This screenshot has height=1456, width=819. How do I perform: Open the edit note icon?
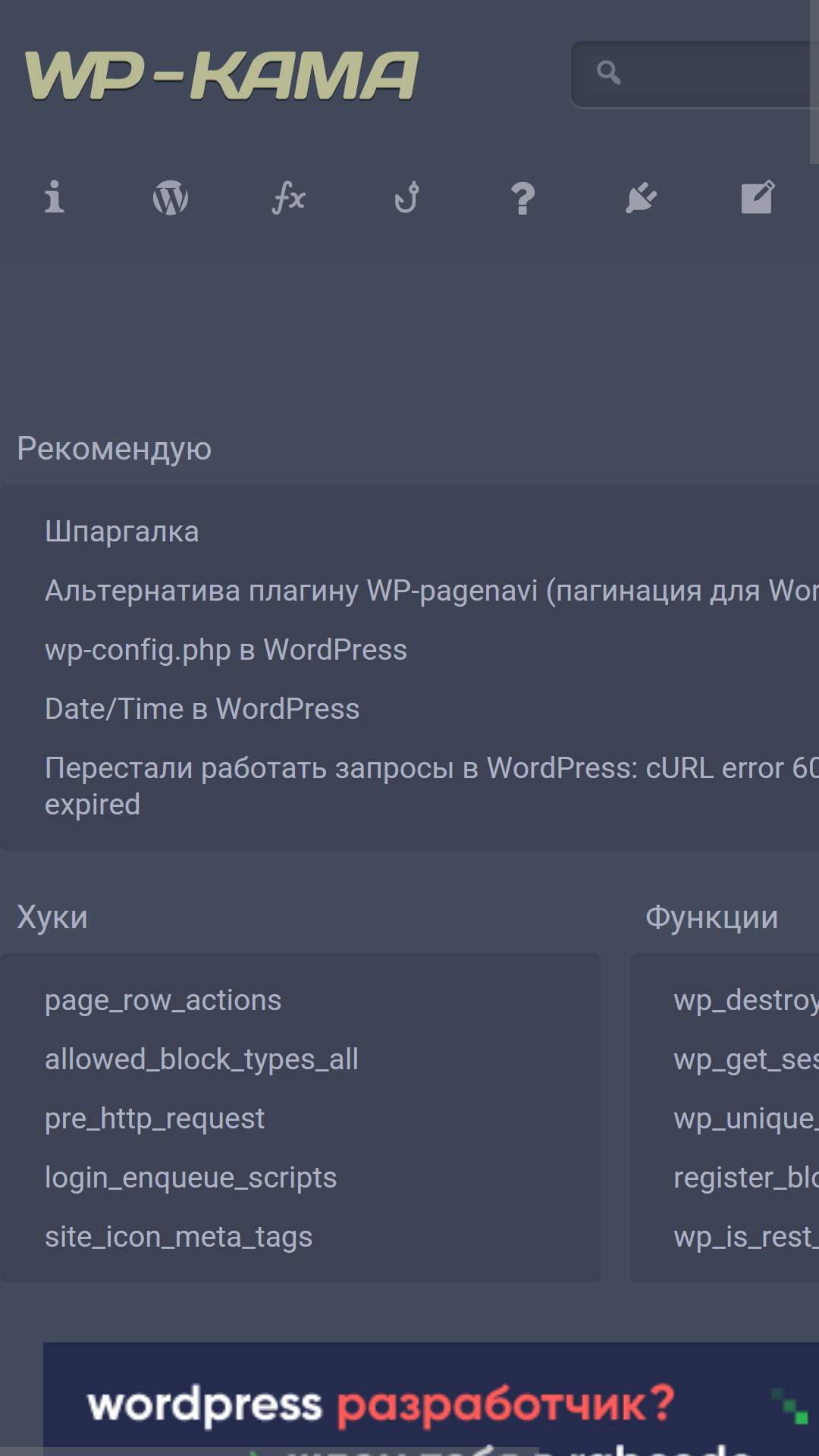point(758,197)
